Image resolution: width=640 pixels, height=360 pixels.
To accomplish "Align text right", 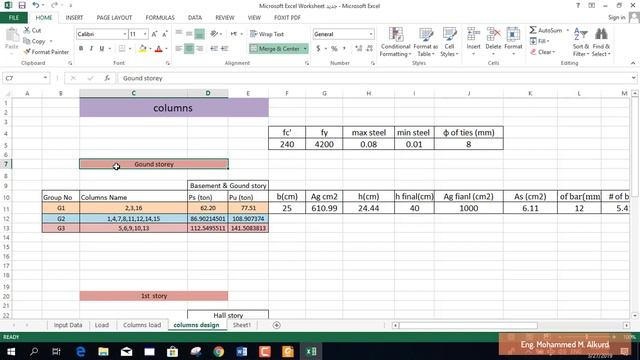I will click(200, 49).
